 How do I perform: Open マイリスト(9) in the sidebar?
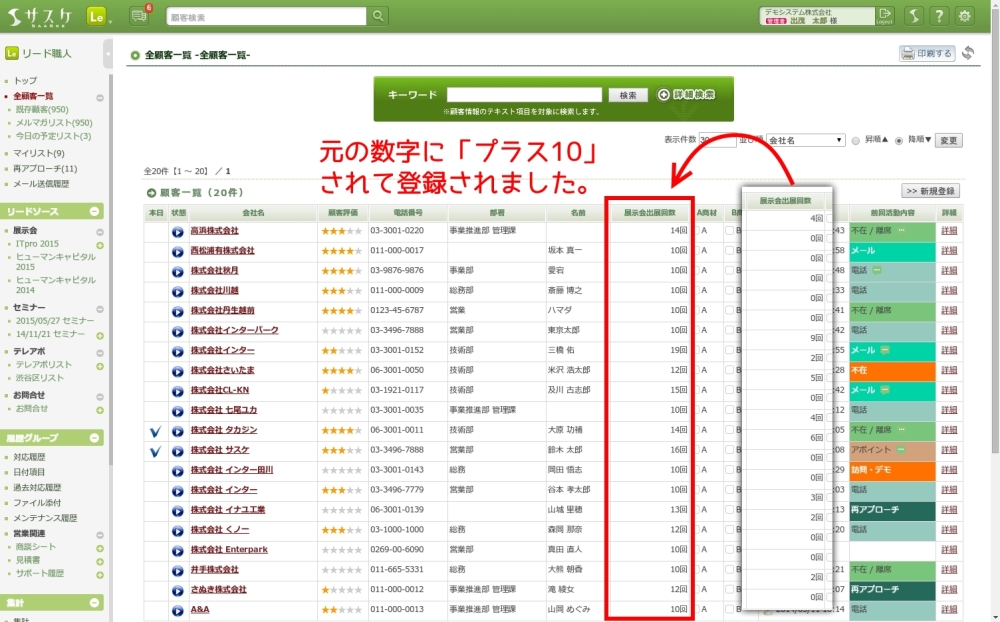click(x=39, y=153)
